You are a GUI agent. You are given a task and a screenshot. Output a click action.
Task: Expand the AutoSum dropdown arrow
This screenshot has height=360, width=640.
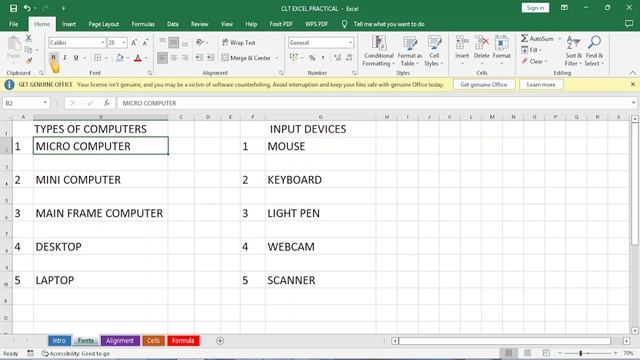click(x=560, y=38)
